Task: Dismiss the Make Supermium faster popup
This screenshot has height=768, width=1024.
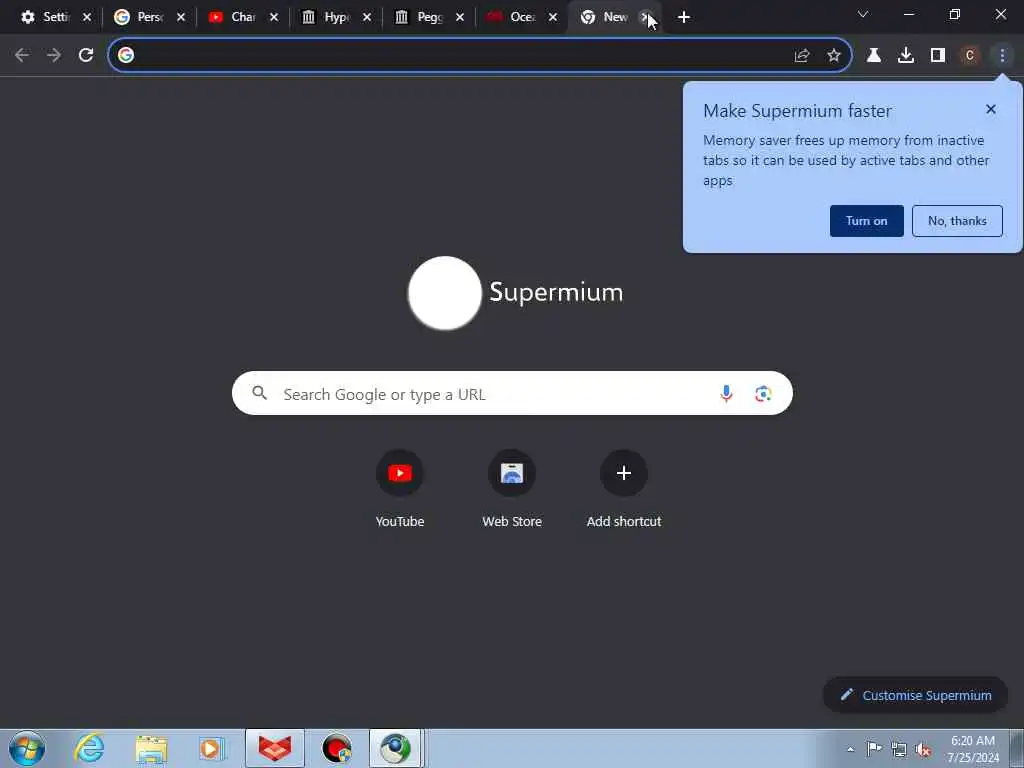Action: 991,110
